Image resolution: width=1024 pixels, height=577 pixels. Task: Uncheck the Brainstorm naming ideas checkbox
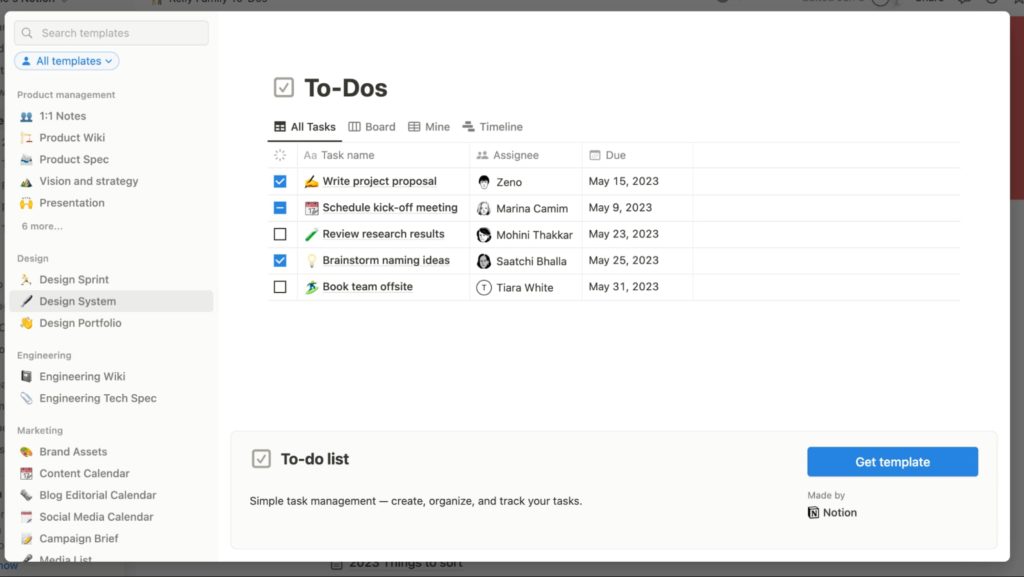click(280, 260)
